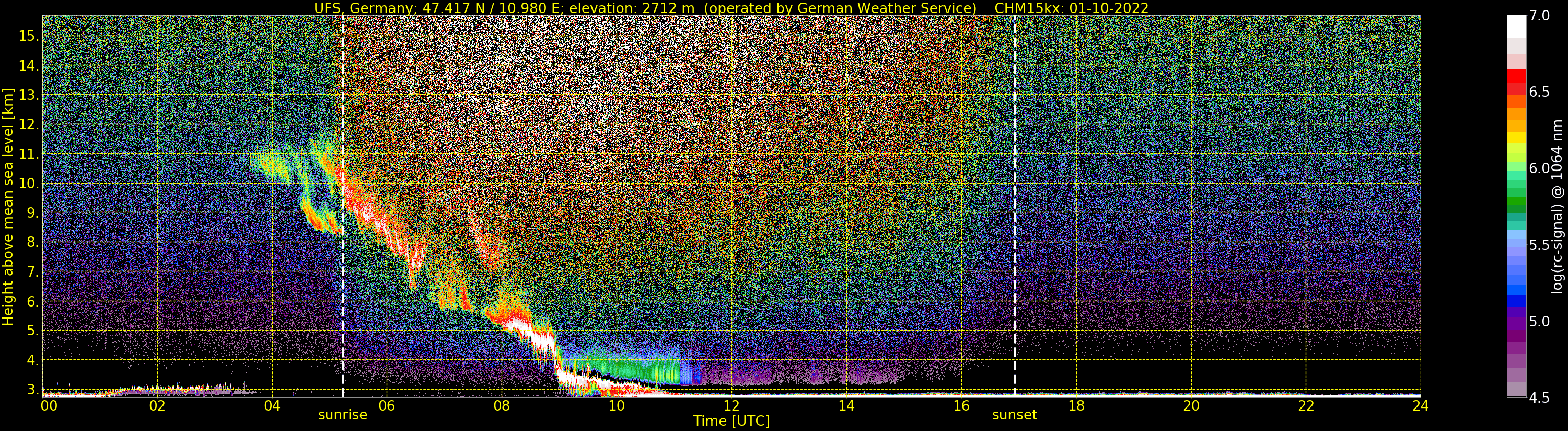Image resolution: width=1568 pixels, height=431 pixels.
Task: Click the height tick label '4.'
Action: click(x=32, y=360)
